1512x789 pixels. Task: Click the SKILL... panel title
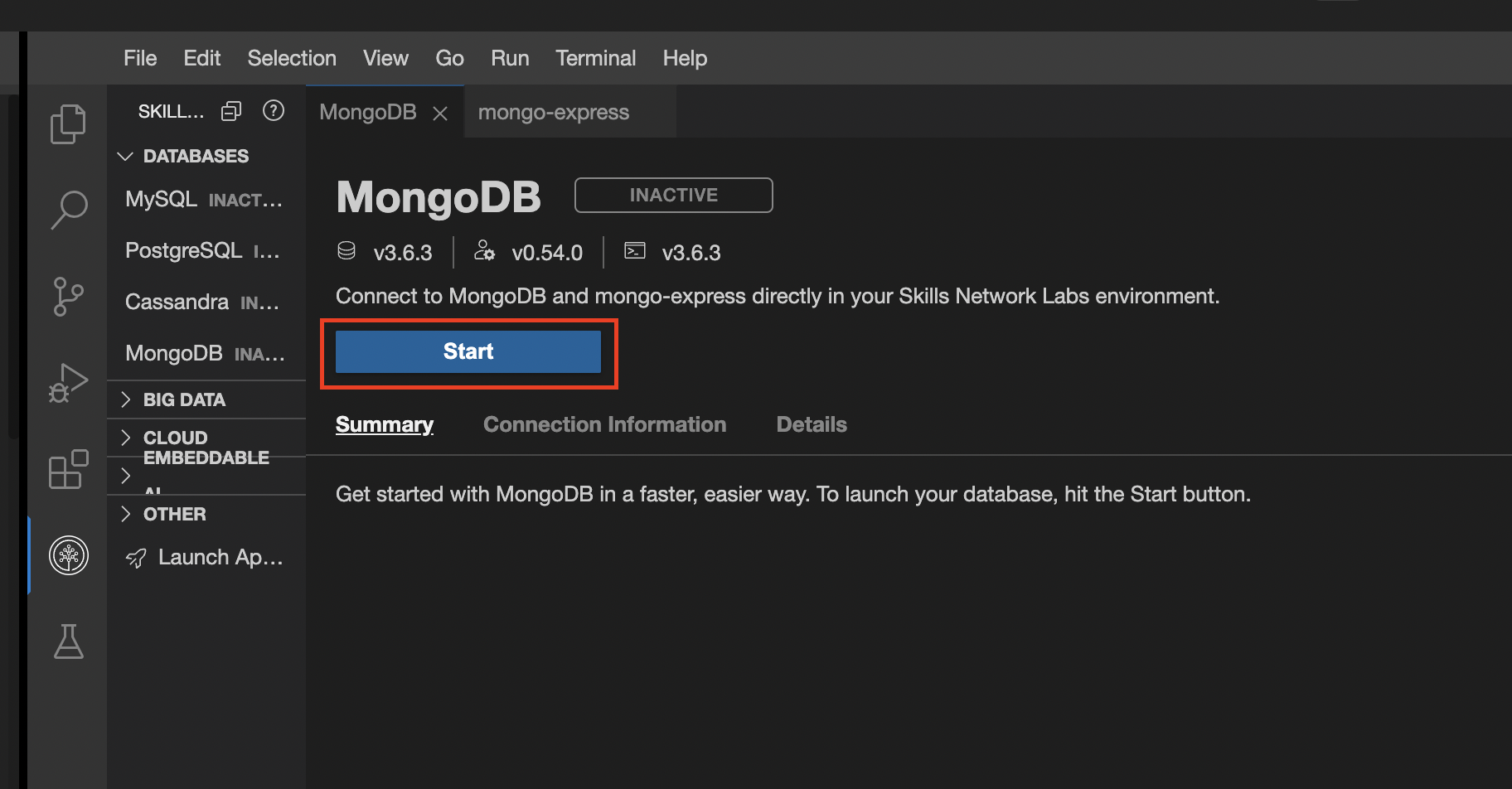click(x=171, y=111)
